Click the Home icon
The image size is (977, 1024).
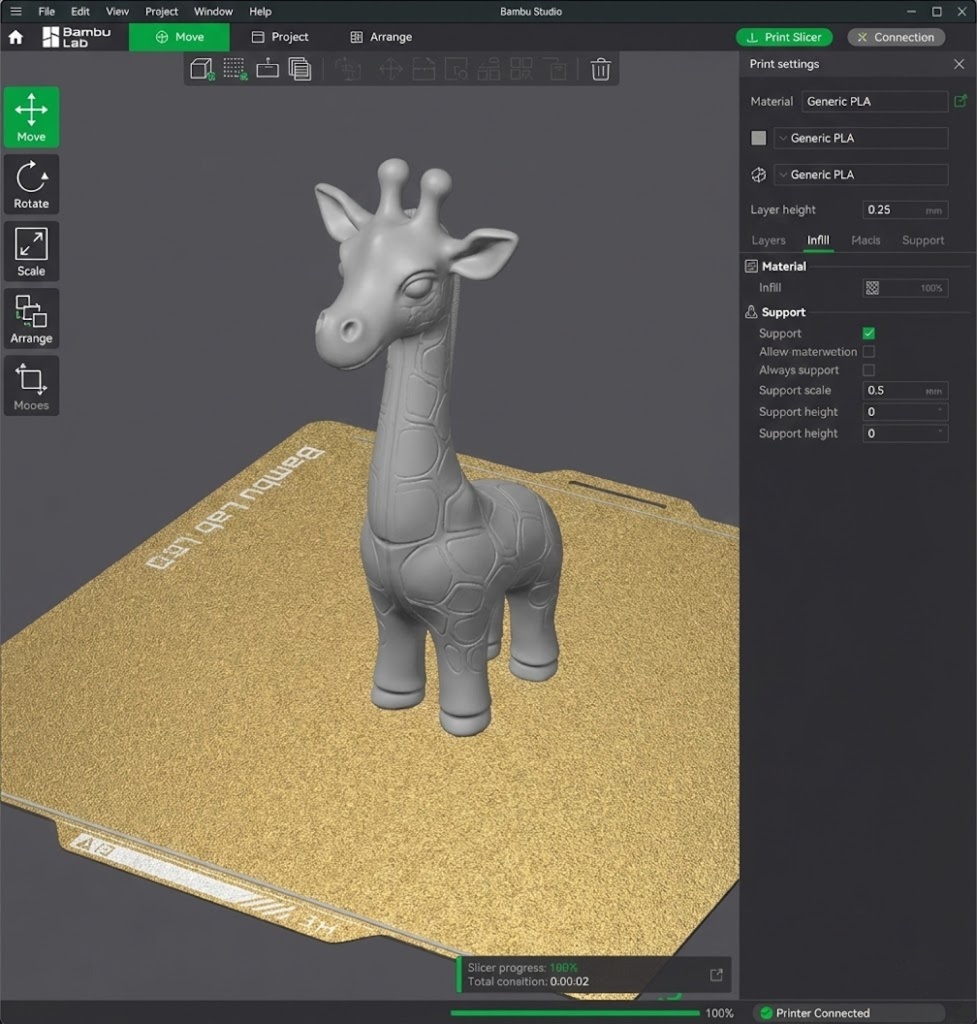(x=16, y=37)
